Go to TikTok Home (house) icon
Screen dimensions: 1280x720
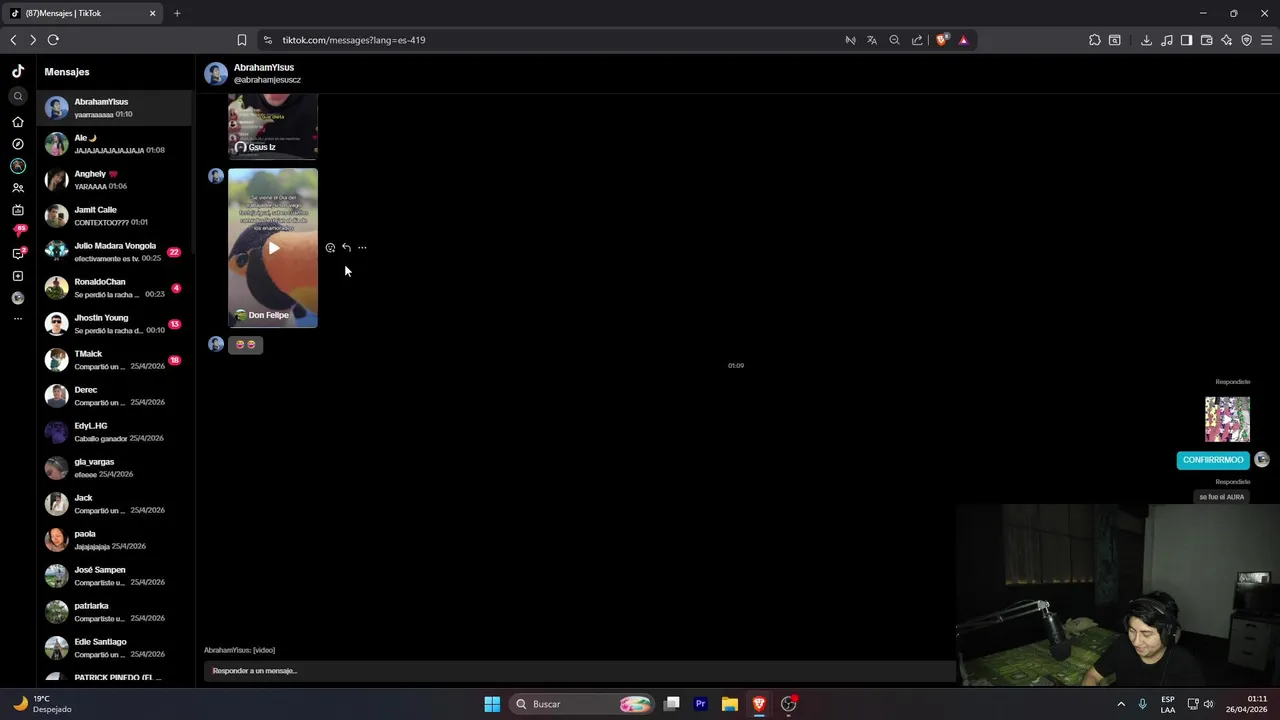(18, 122)
